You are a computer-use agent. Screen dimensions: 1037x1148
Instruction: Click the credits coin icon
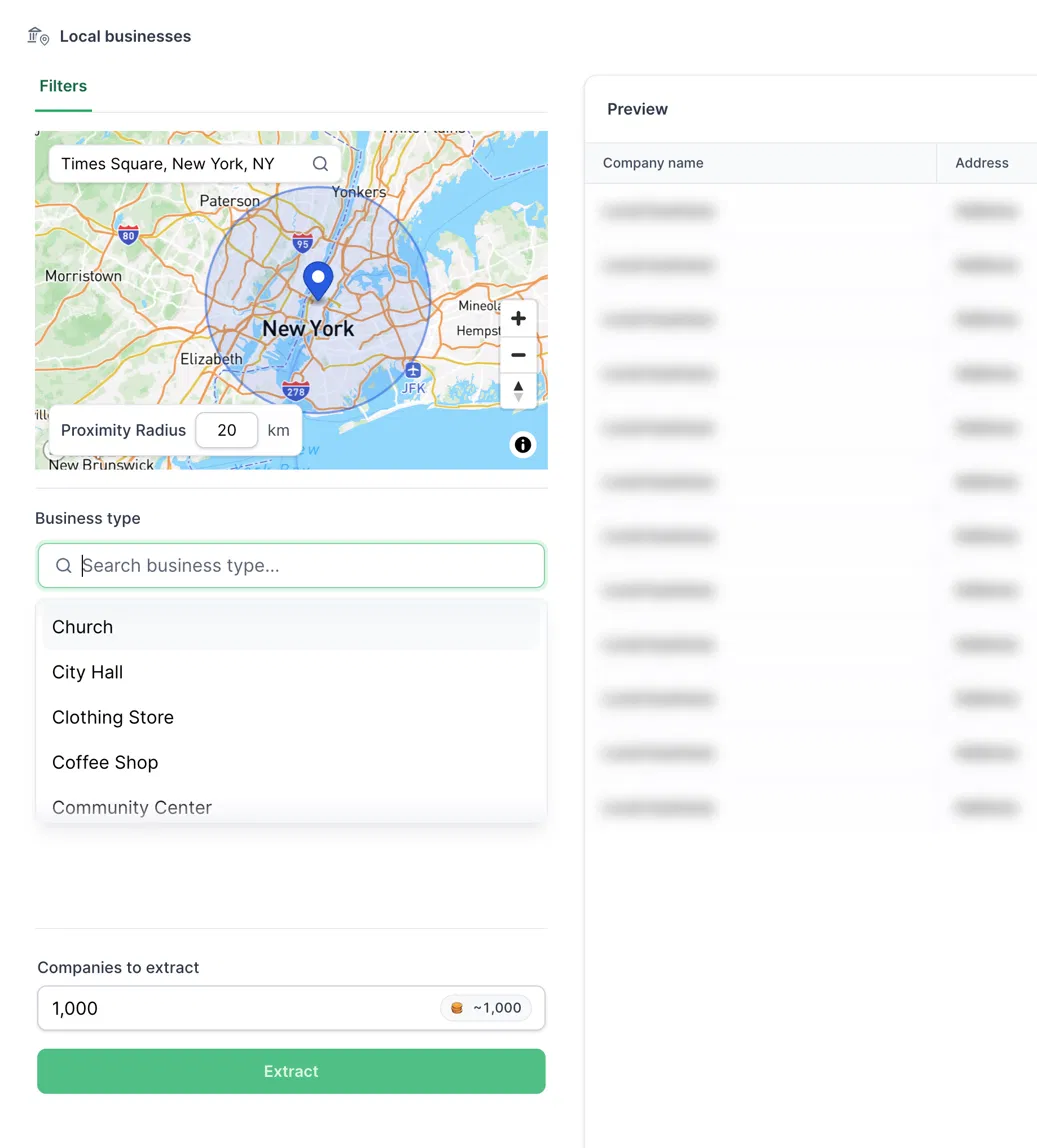457,1008
